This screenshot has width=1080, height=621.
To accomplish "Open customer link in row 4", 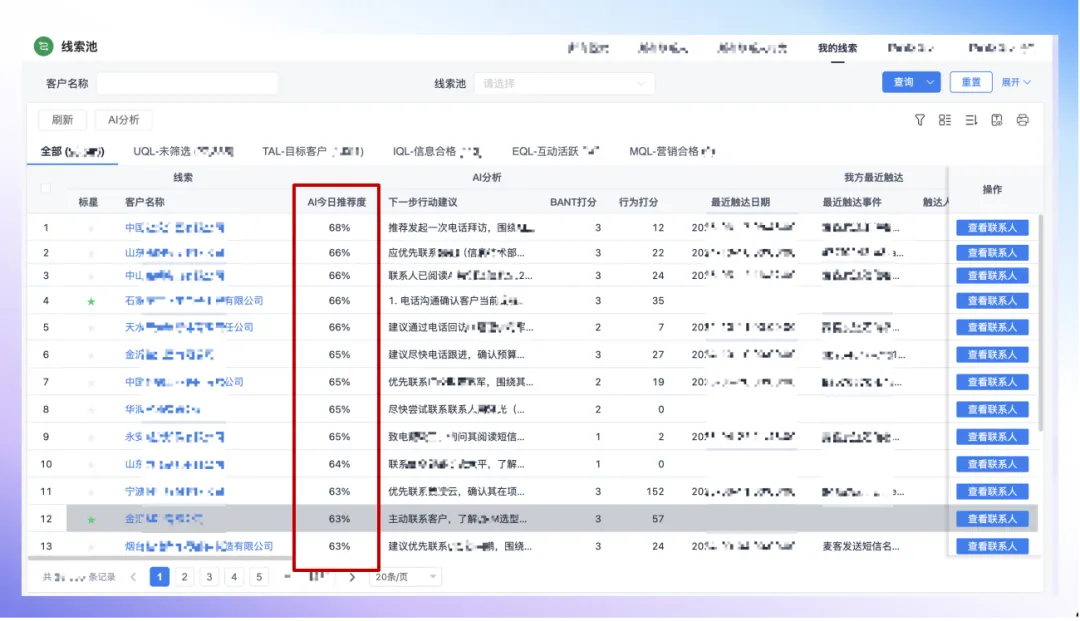I will click(x=194, y=301).
